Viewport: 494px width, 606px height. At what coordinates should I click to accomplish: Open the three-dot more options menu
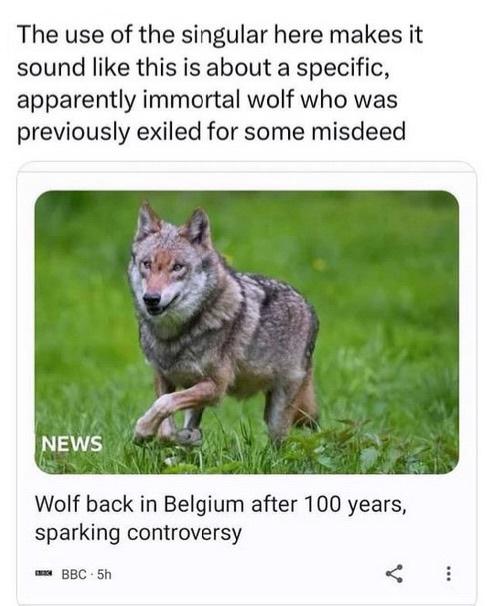pyautogui.click(x=448, y=574)
